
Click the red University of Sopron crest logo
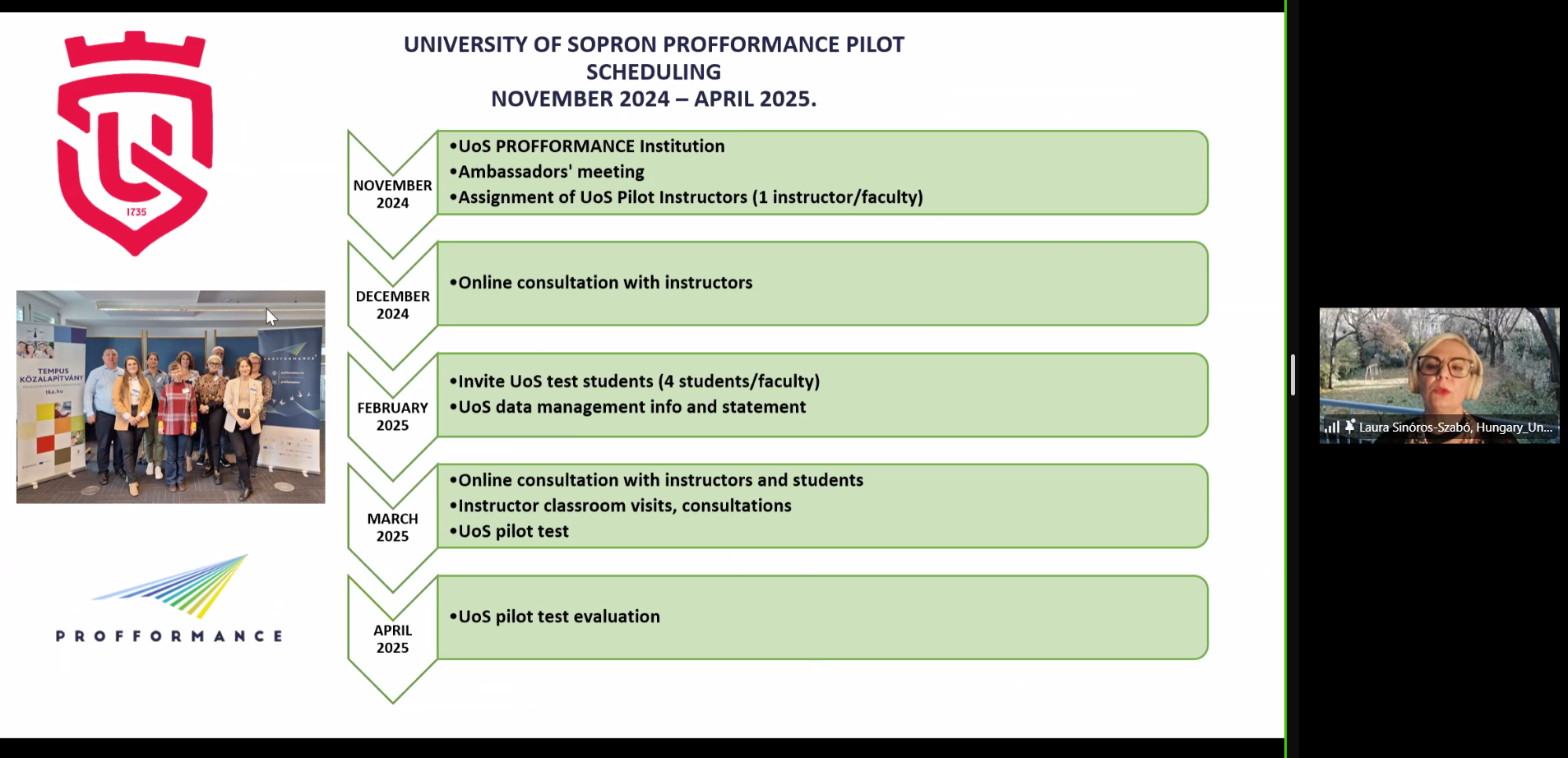coord(135,143)
